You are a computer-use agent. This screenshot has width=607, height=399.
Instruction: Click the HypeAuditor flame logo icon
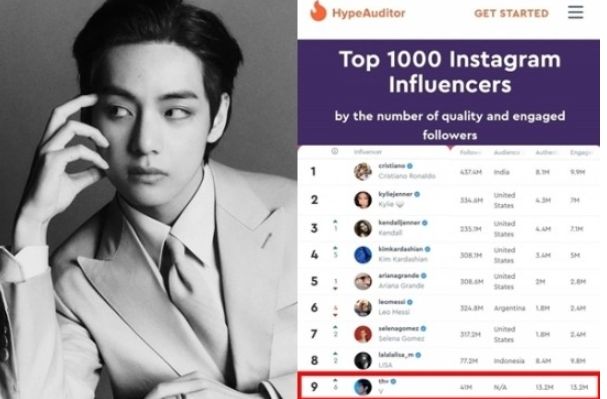(x=318, y=11)
